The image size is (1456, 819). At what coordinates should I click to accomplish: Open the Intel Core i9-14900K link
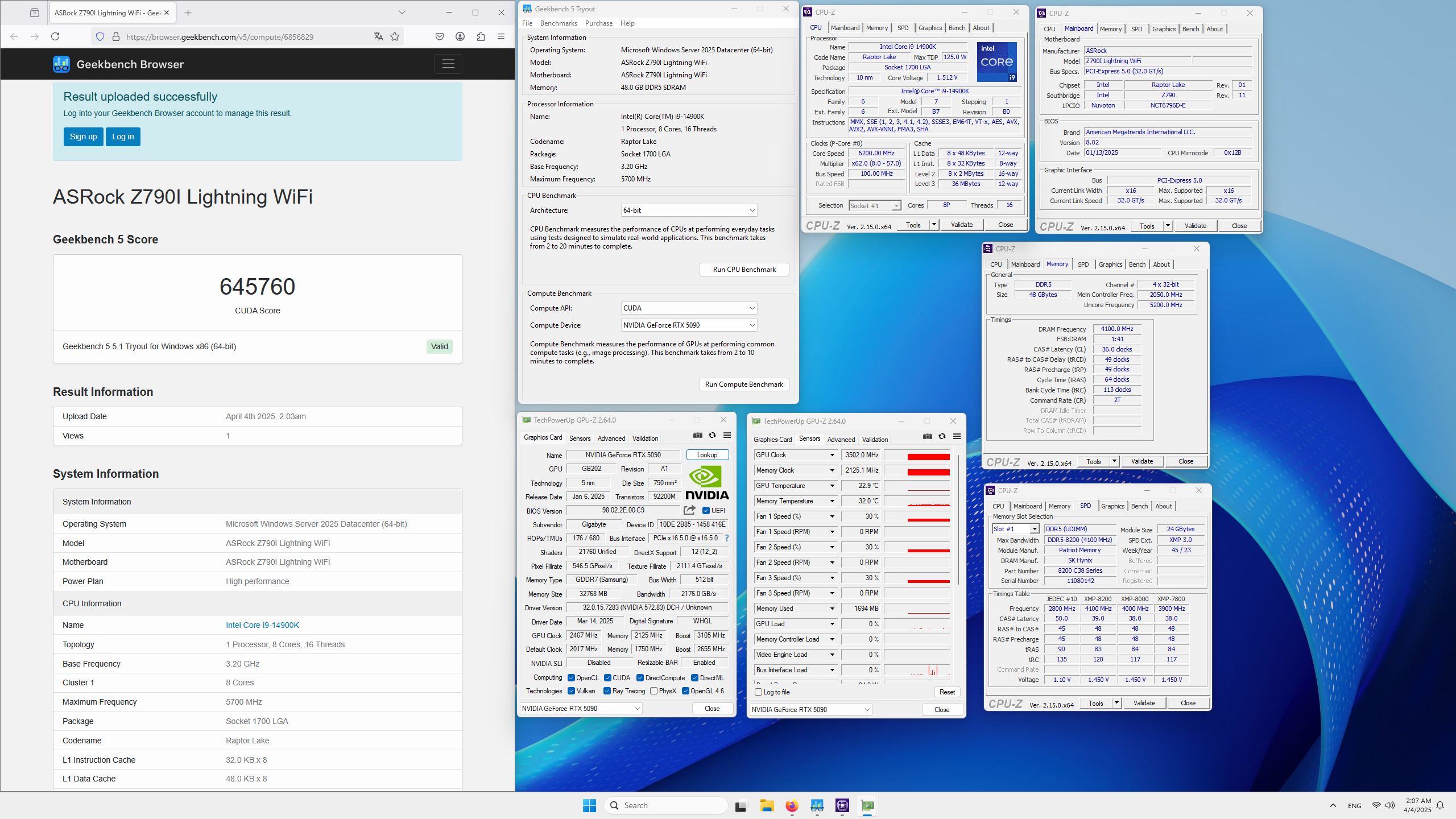click(x=262, y=625)
